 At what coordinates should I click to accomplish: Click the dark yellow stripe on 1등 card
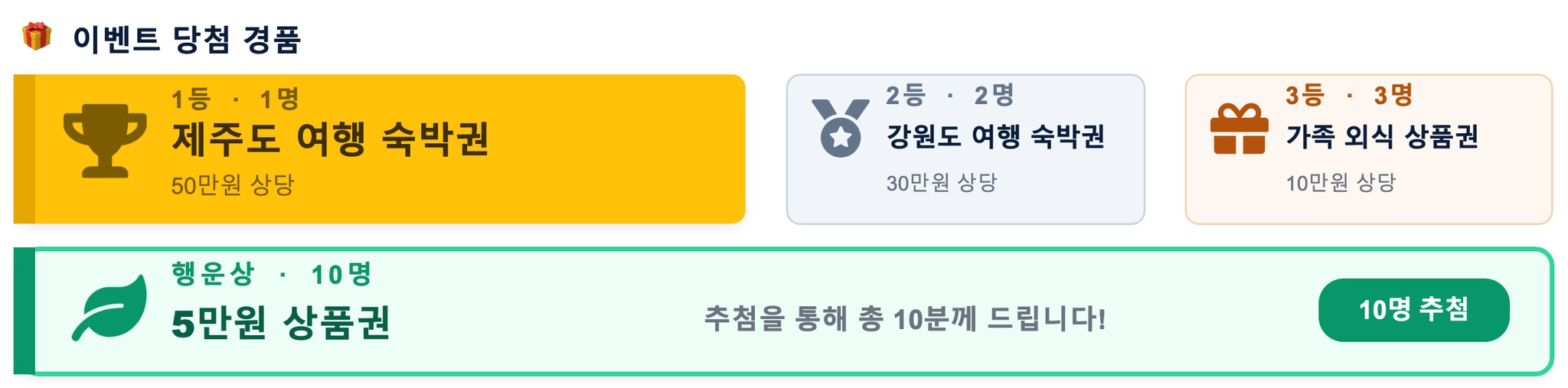click(x=24, y=149)
